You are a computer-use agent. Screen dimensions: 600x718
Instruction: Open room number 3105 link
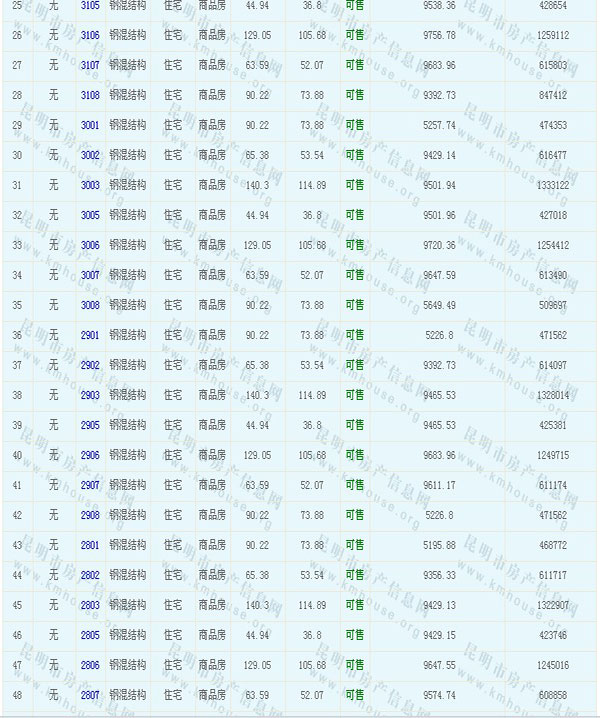pos(90,5)
